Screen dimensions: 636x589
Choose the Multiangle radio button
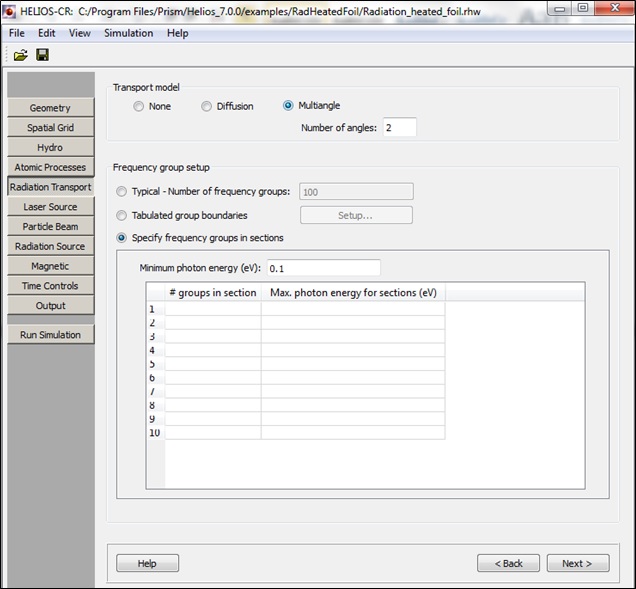click(289, 106)
